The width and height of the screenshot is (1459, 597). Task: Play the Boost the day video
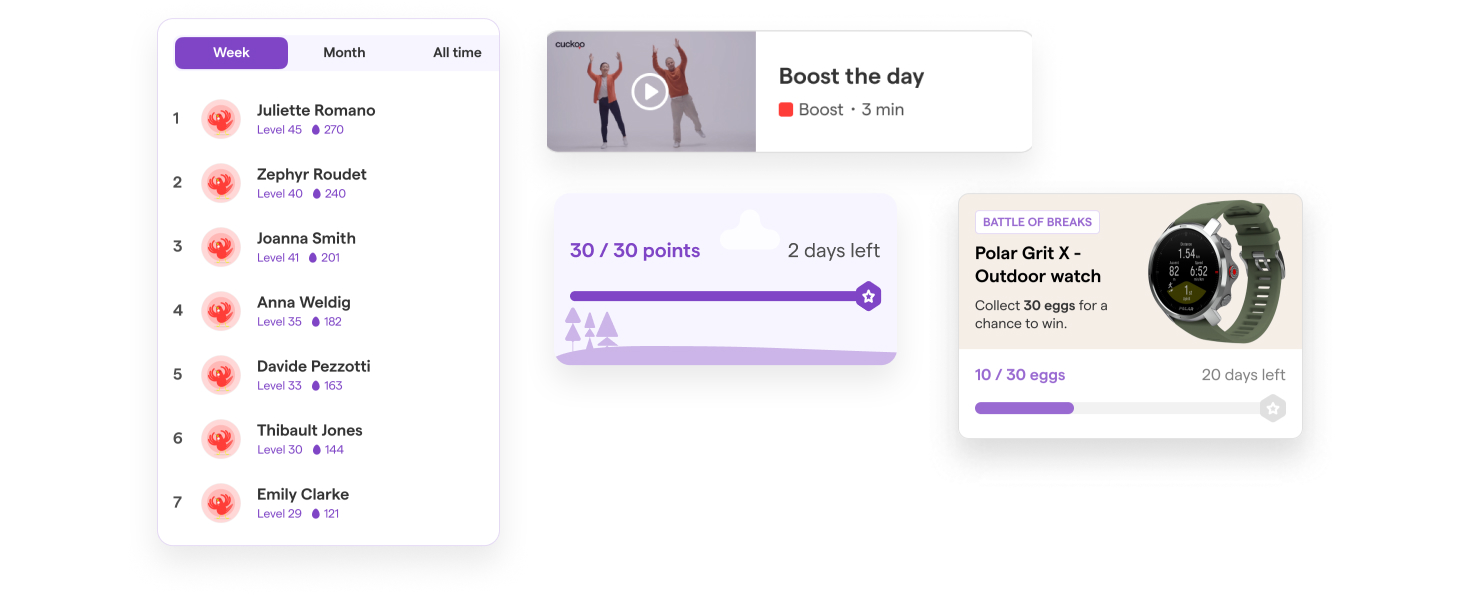(x=650, y=92)
